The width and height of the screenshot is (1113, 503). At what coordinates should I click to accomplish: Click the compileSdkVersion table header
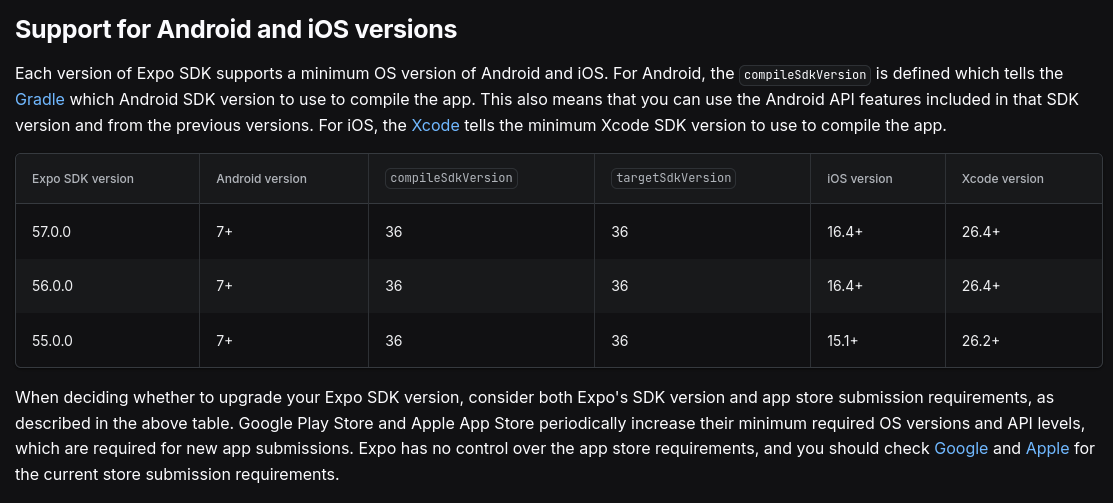[451, 178]
